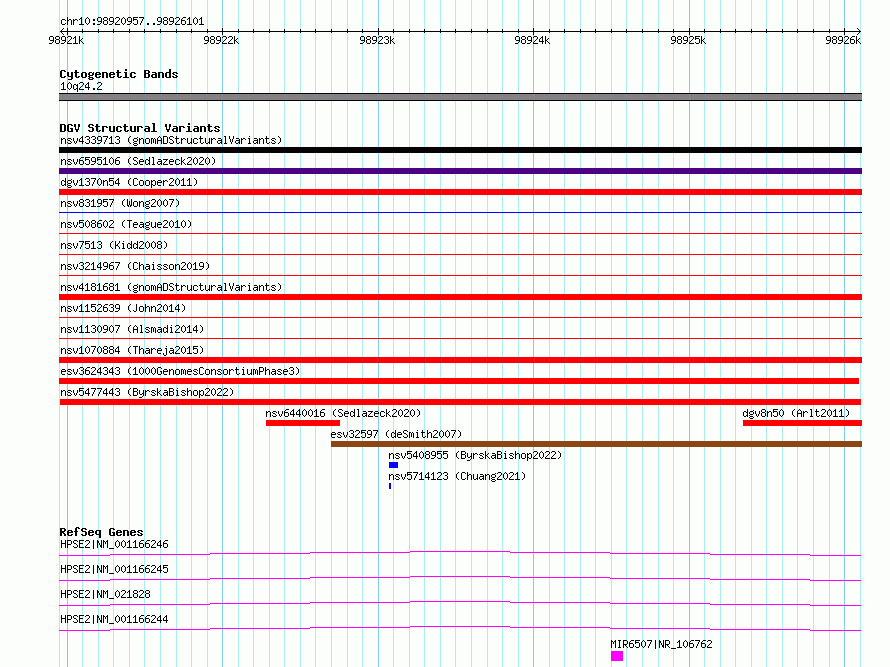
Task: Click the small blue nsv5408955 marker
Action: 393,465
